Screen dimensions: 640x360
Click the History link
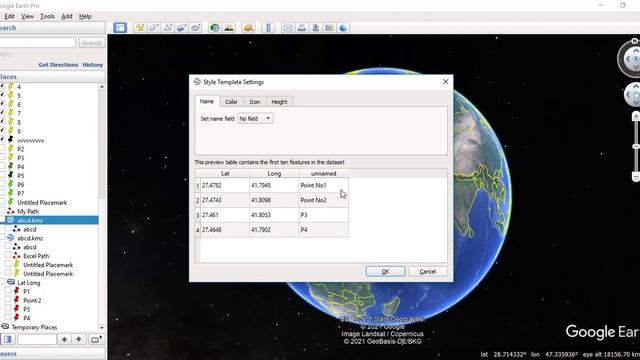[93, 65]
